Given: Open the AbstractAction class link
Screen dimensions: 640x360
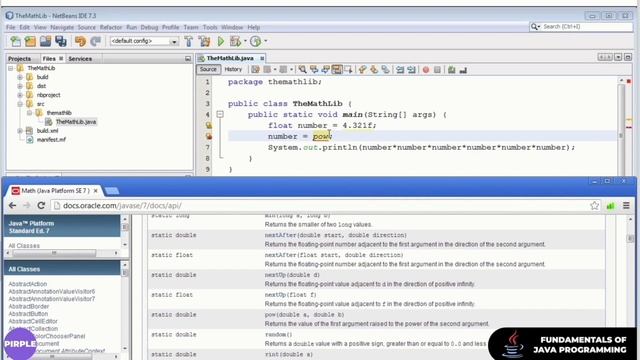Looking at the screenshot, I should 28,284.
